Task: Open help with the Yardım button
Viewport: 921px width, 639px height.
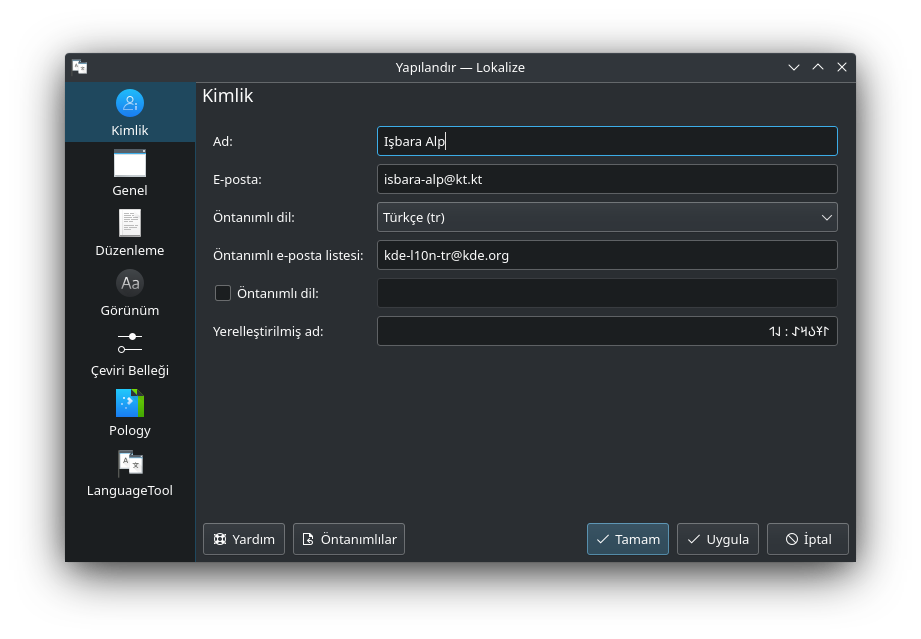Action: click(244, 539)
